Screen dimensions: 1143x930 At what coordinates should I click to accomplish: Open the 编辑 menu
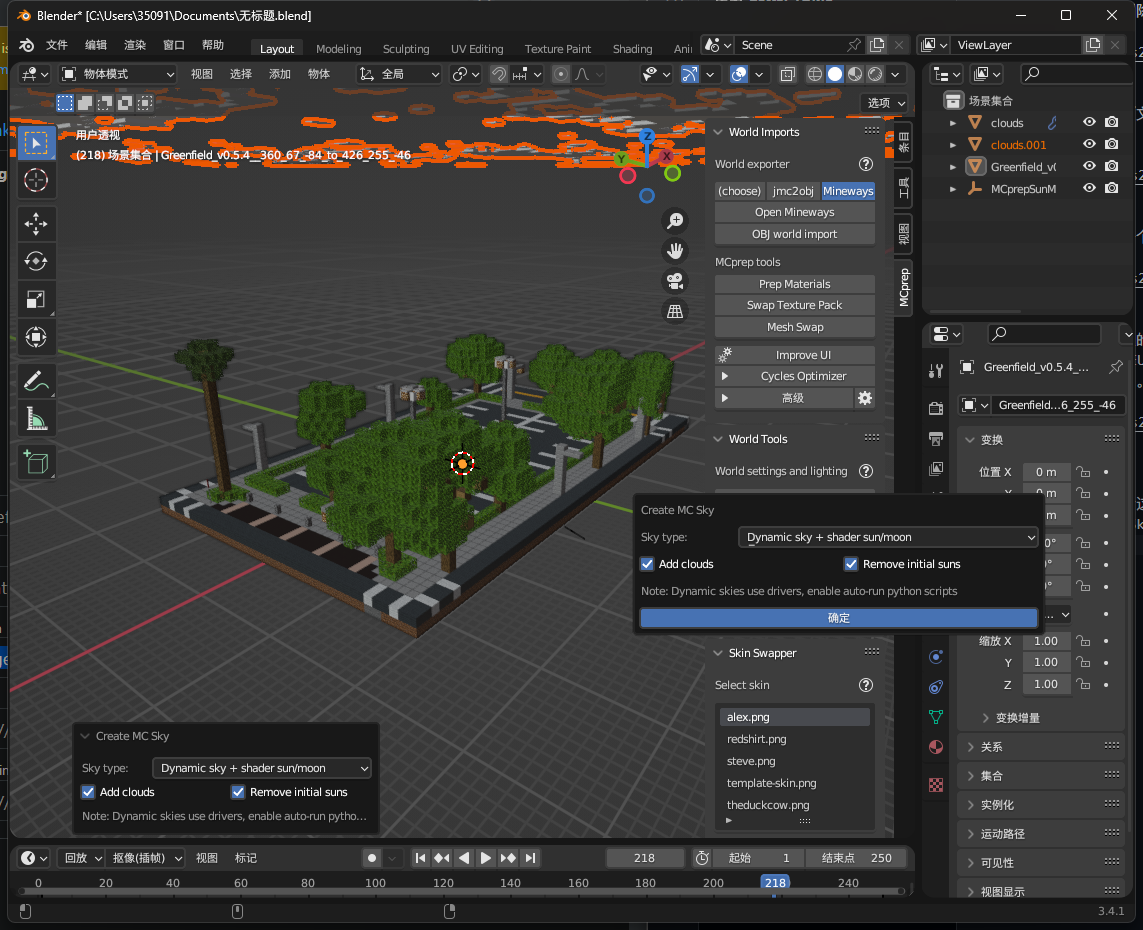(x=95, y=45)
